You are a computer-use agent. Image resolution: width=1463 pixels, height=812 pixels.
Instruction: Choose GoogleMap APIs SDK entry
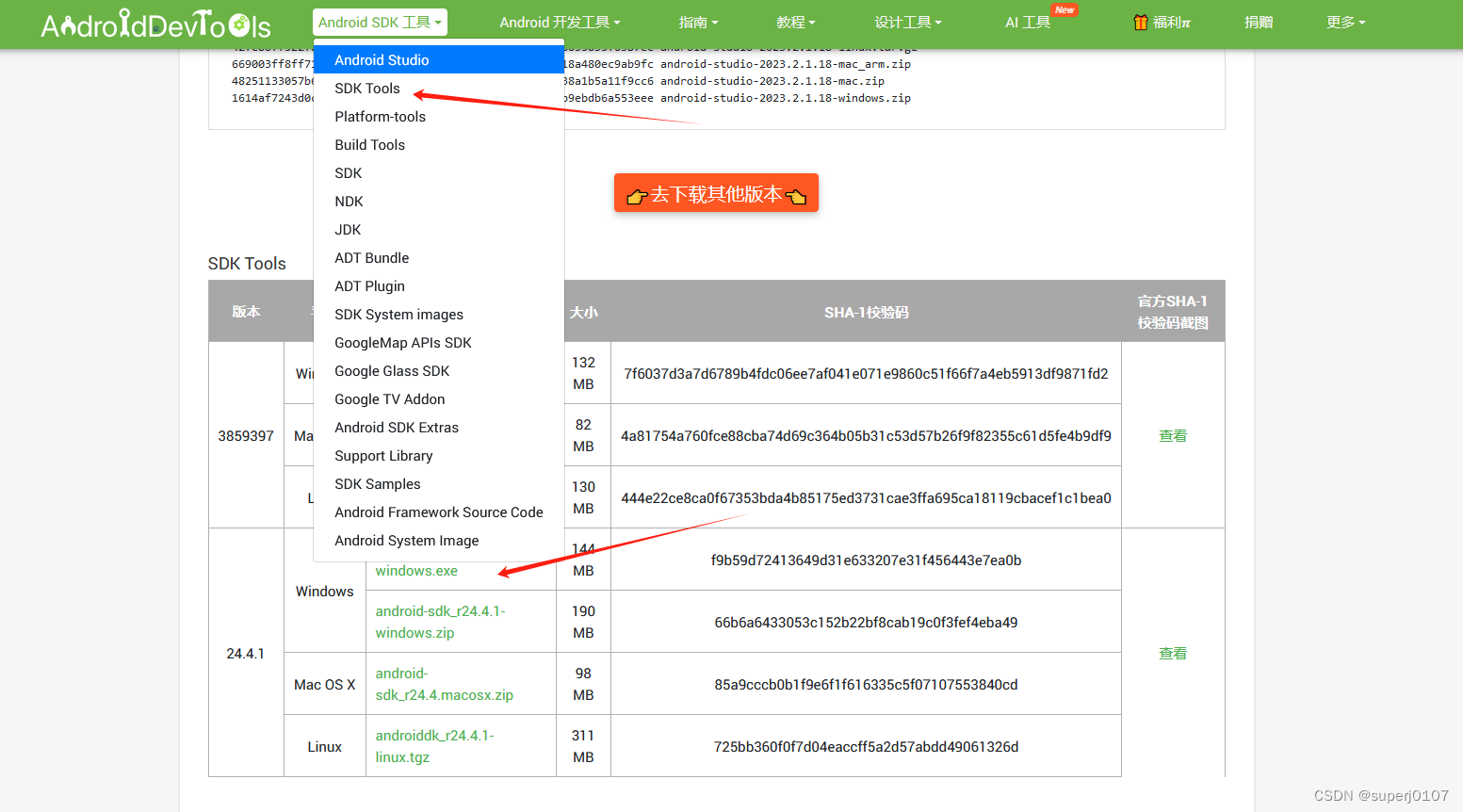(x=439, y=342)
